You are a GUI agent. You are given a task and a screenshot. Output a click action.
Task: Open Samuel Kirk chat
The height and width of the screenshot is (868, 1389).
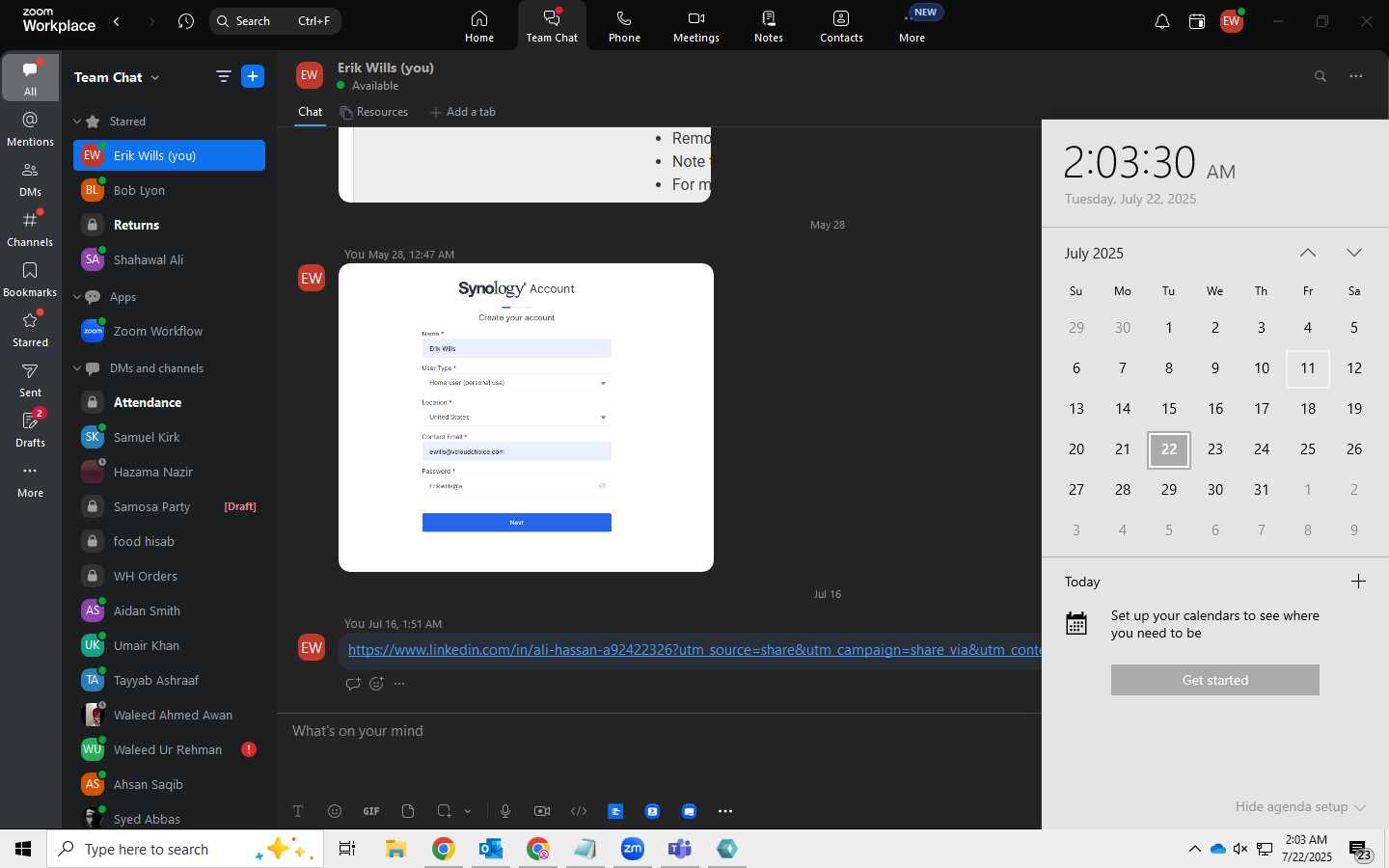coord(170,437)
